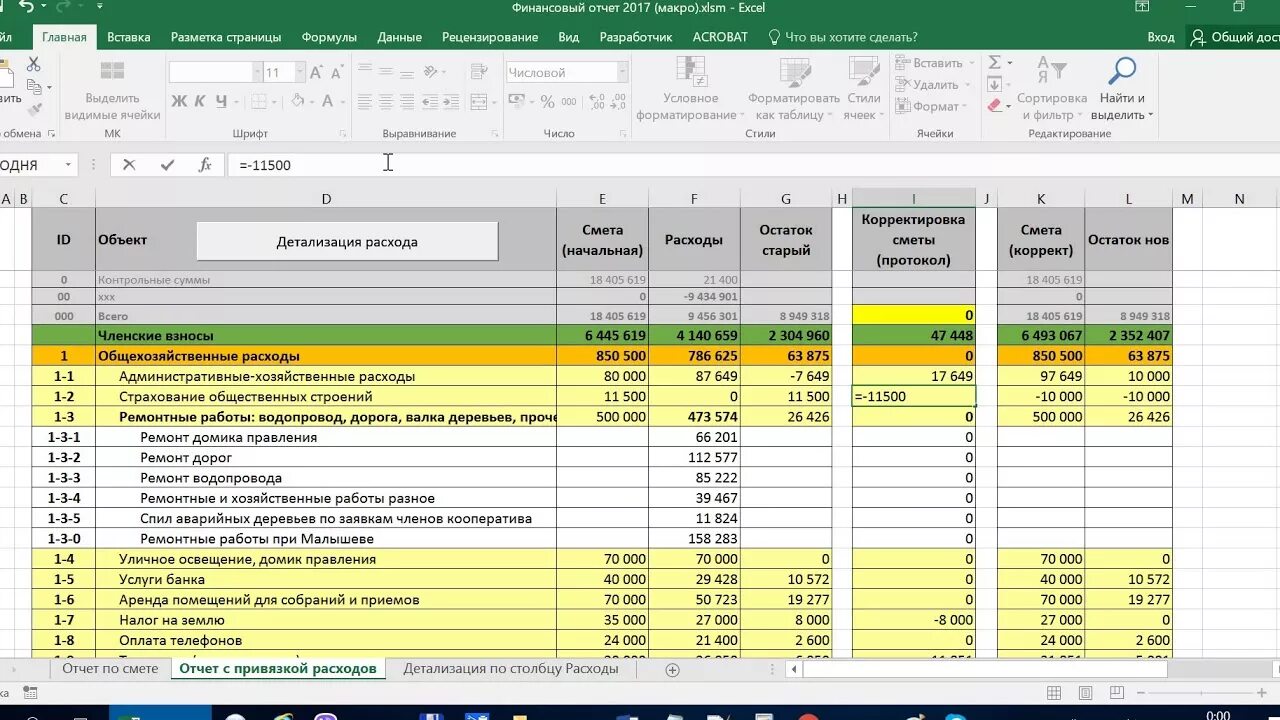The width and height of the screenshot is (1280, 720).
Task: Open the 'Разработчик' ribbon tab
Action: pos(636,37)
